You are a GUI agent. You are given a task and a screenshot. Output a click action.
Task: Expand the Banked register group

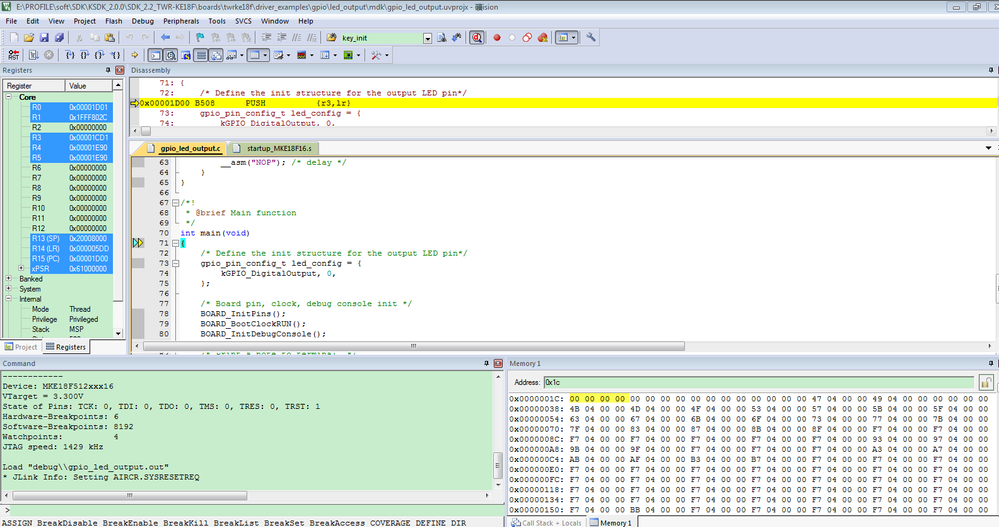click(x=9, y=278)
